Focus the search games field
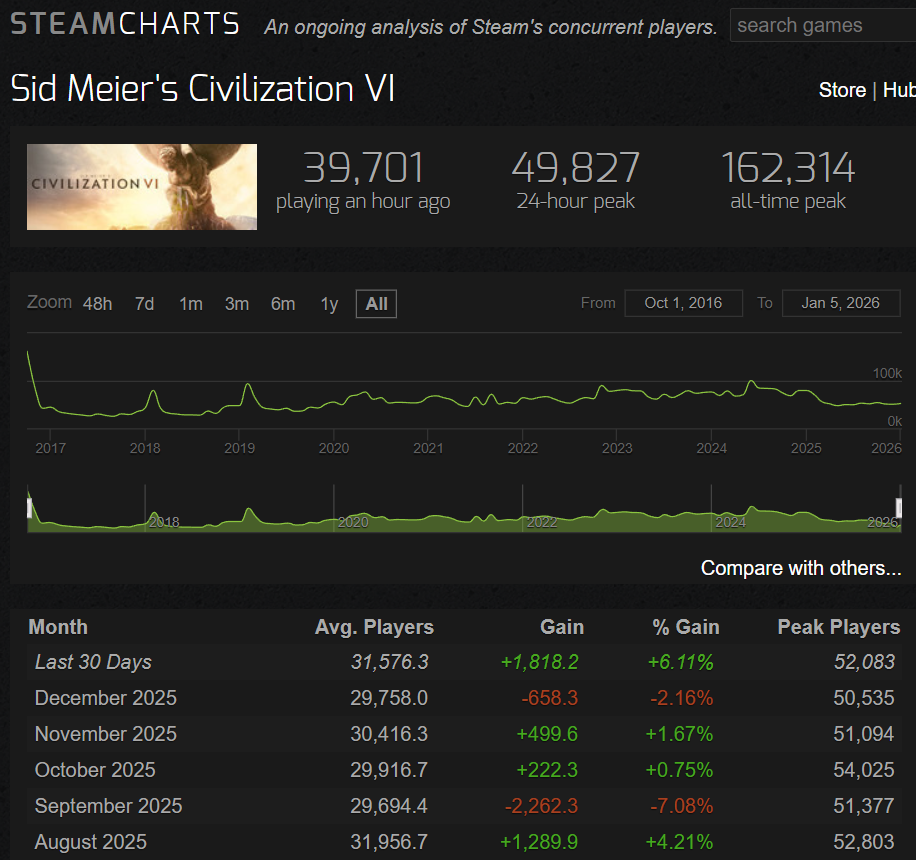 pyautogui.click(x=823, y=26)
